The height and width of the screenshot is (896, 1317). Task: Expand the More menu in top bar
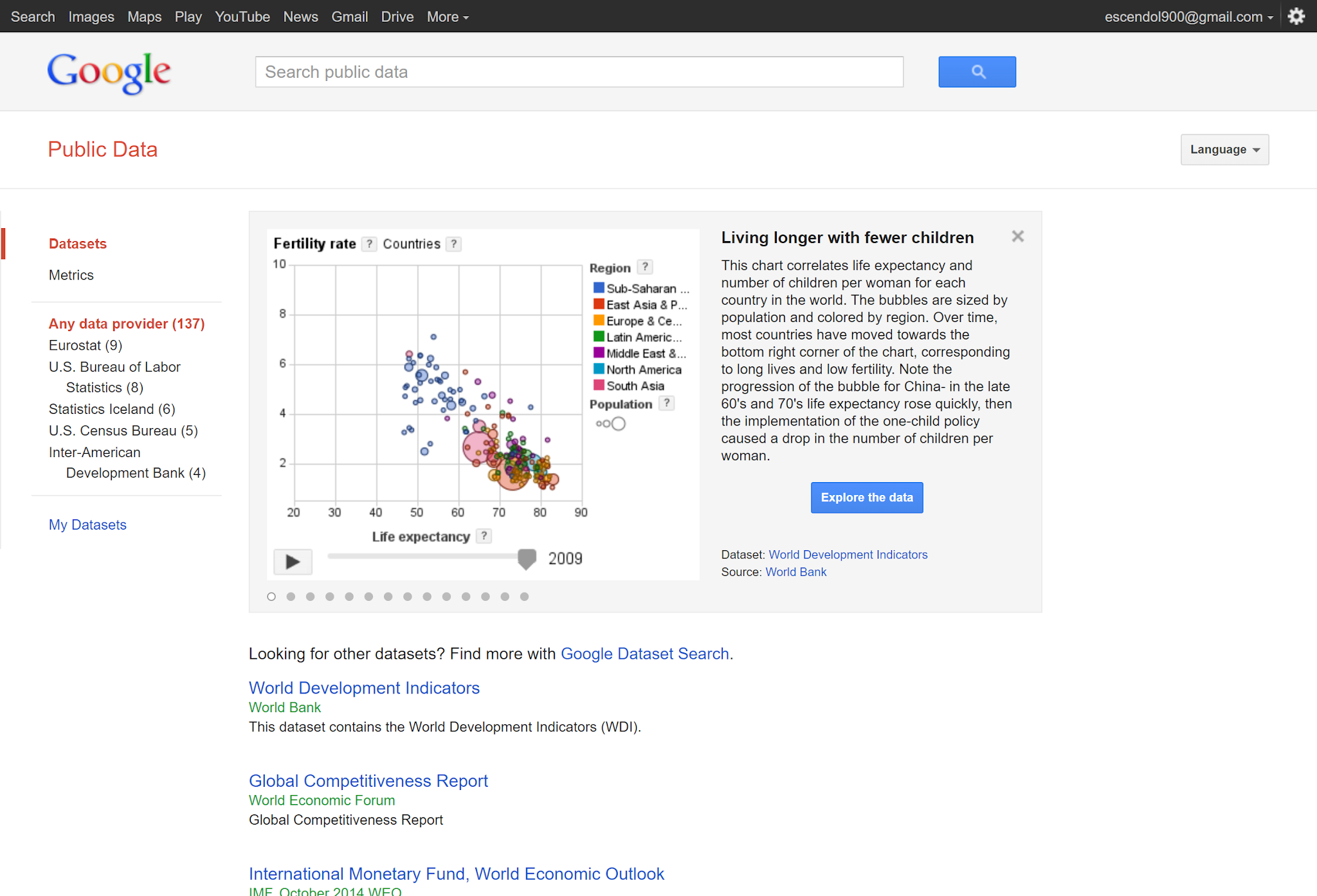448,17
